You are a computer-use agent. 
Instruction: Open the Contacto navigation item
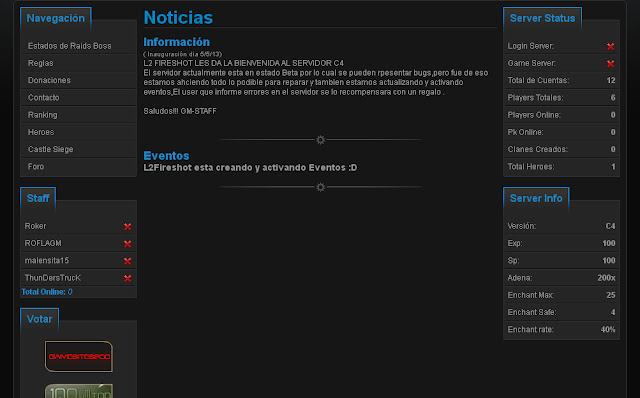[44, 98]
